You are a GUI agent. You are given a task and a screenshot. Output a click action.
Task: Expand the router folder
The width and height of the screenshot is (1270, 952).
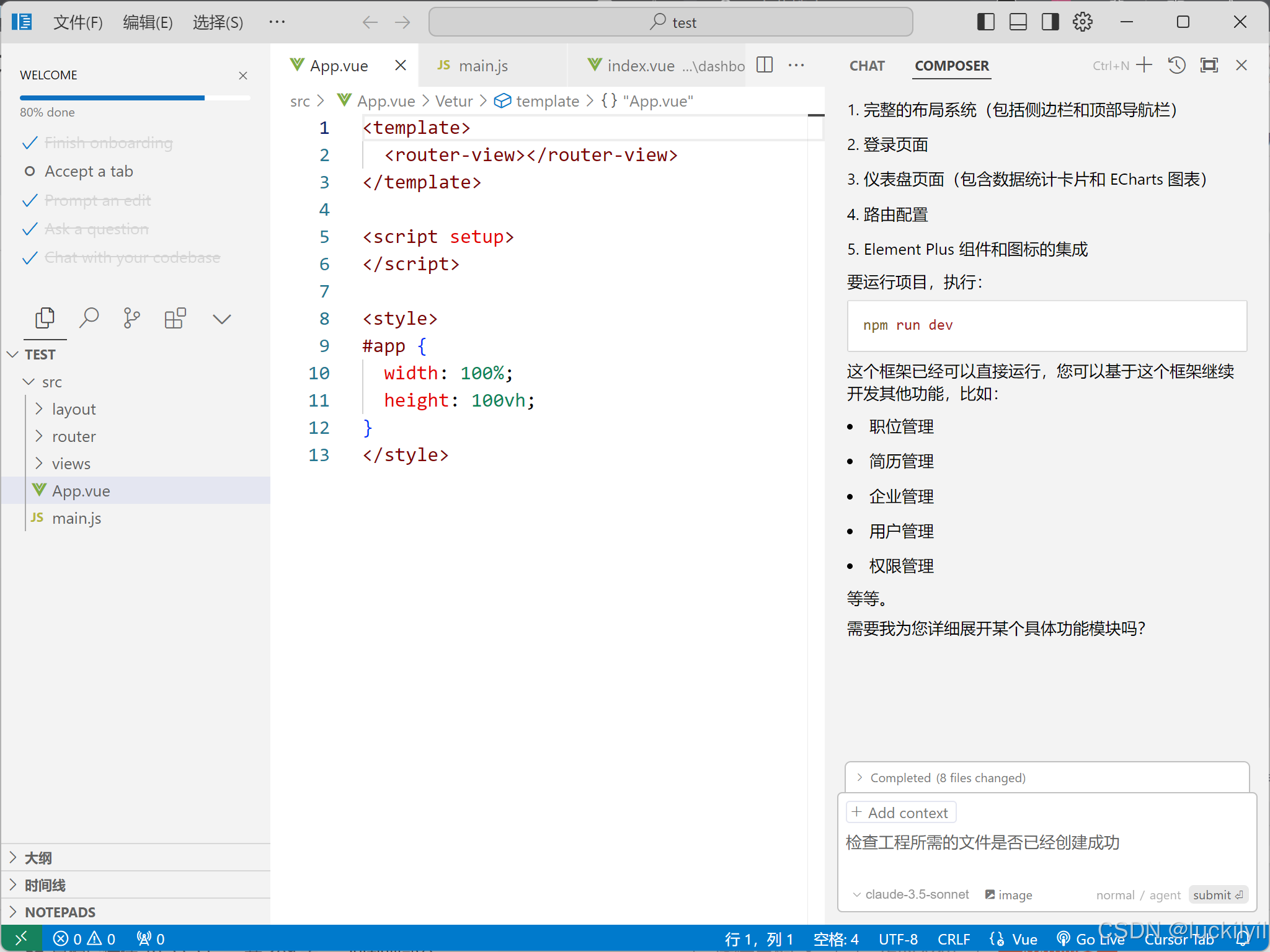pos(73,436)
